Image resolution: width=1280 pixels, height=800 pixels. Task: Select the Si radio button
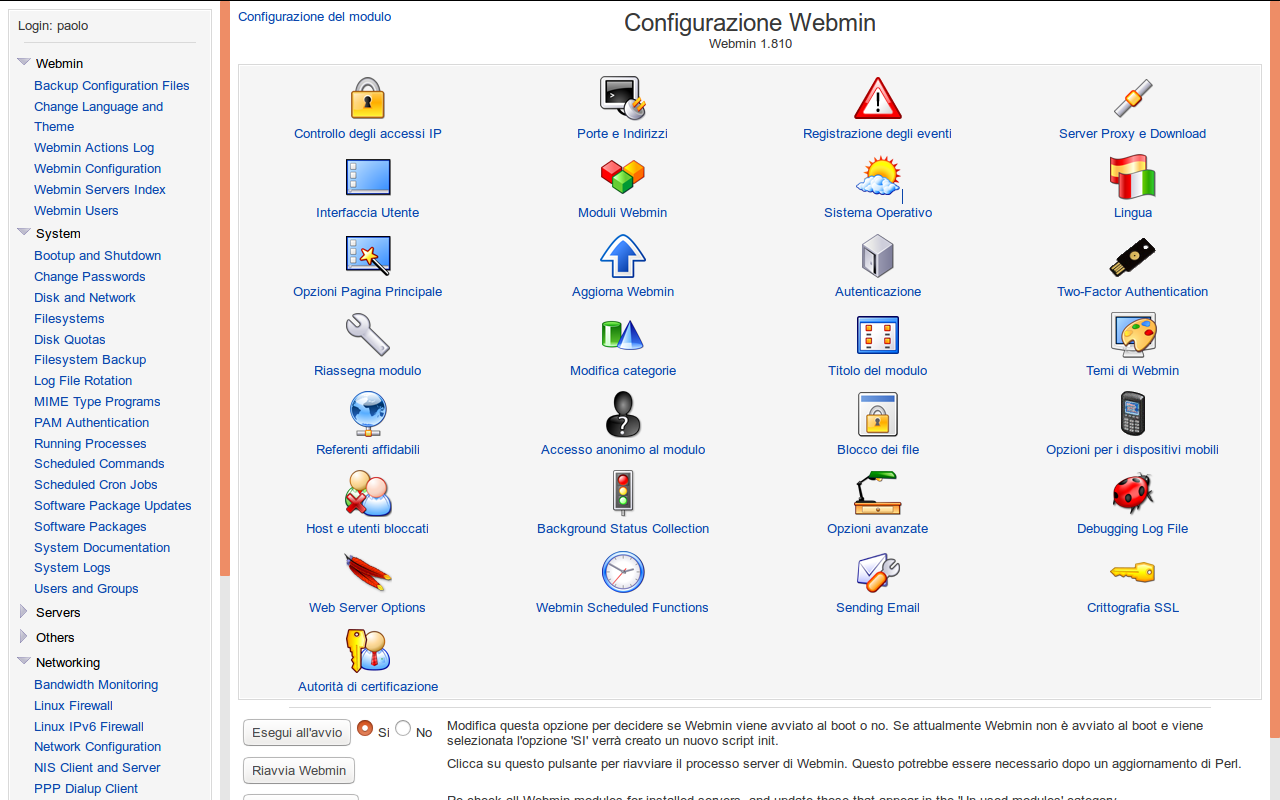pos(365,728)
